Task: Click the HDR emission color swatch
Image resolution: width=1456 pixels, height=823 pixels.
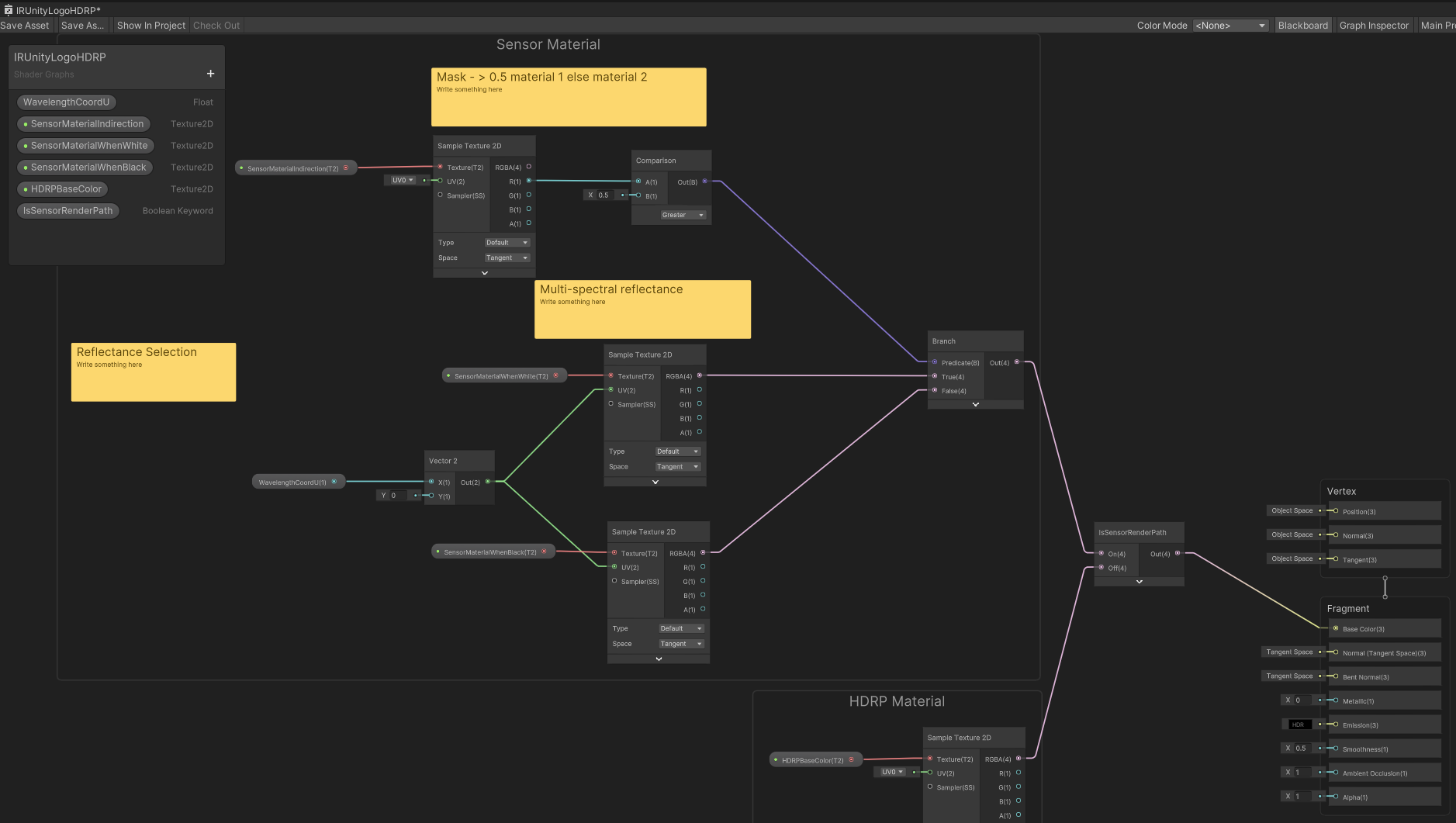Action: (1299, 724)
